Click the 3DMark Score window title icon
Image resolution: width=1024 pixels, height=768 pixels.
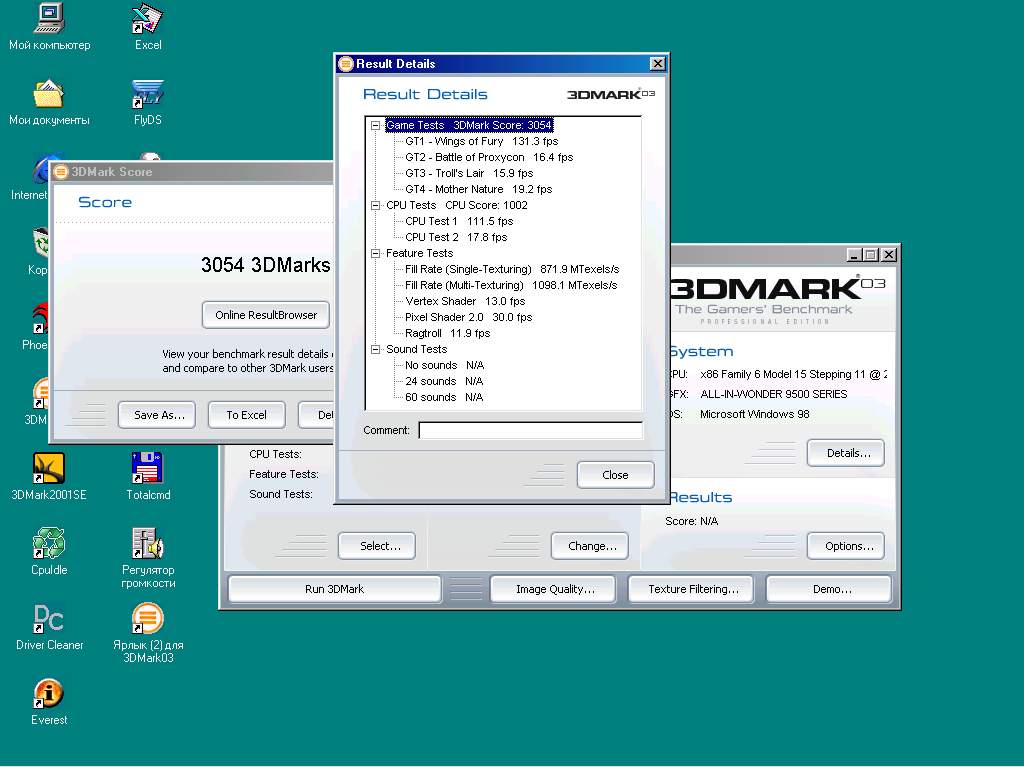61,172
